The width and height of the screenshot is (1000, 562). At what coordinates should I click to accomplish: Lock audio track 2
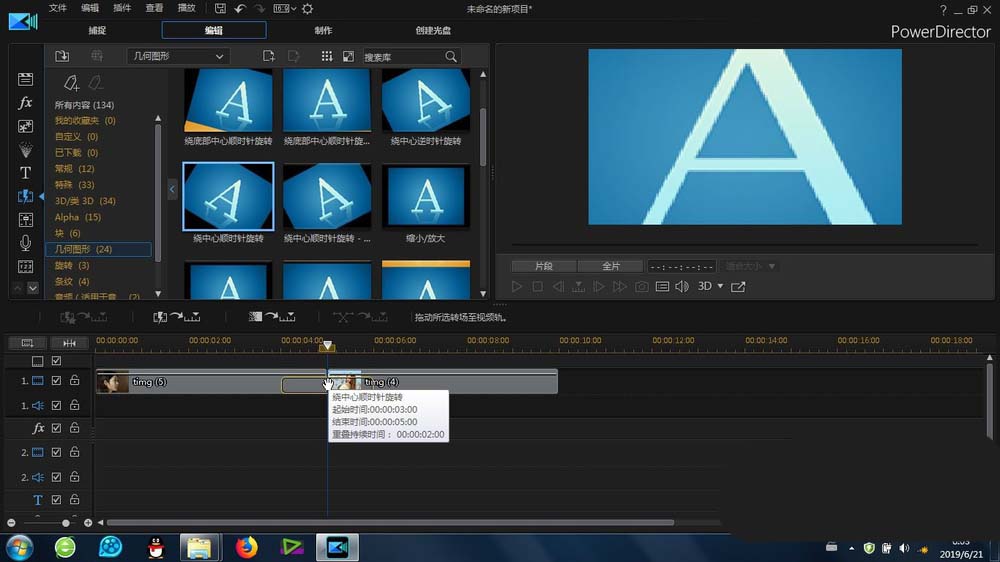(75, 477)
